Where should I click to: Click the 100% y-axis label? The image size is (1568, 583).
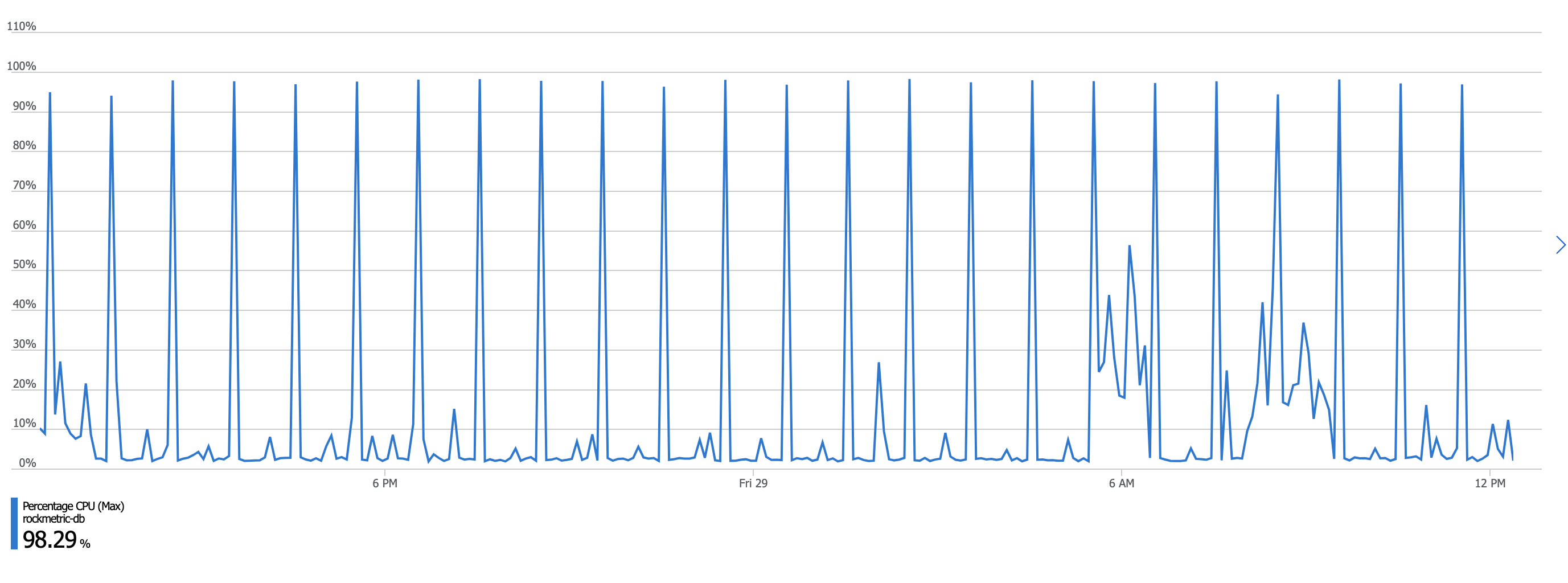tap(21, 67)
